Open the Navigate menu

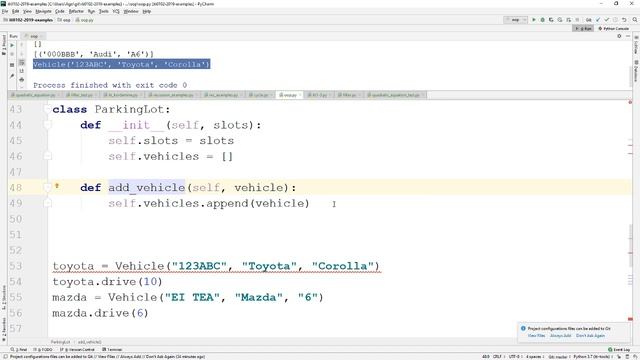(43, 11)
